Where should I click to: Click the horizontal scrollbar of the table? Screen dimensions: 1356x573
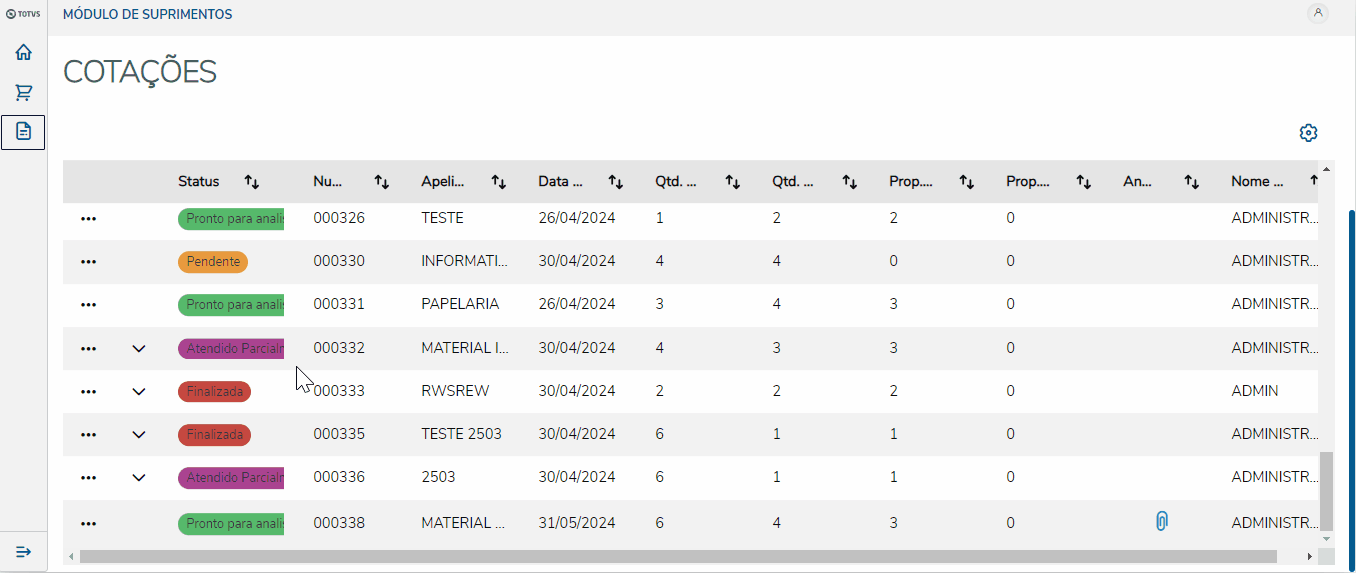pyautogui.click(x=678, y=556)
